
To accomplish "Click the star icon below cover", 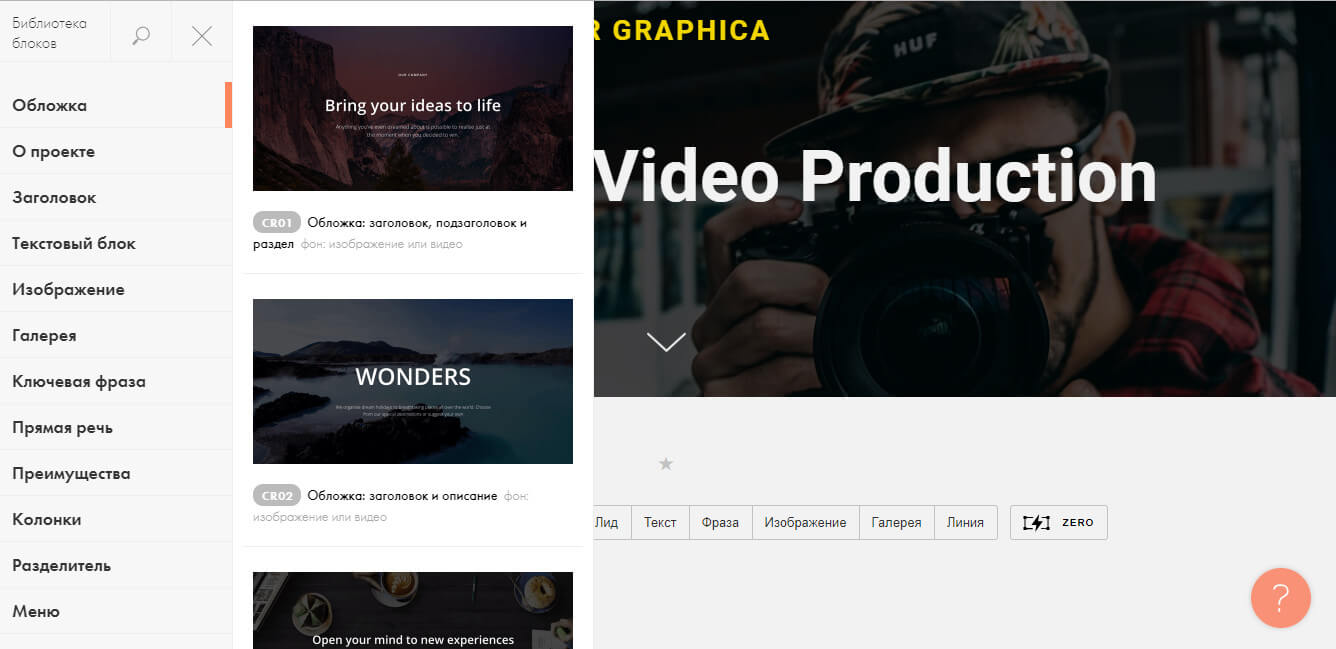I will point(666,463).
